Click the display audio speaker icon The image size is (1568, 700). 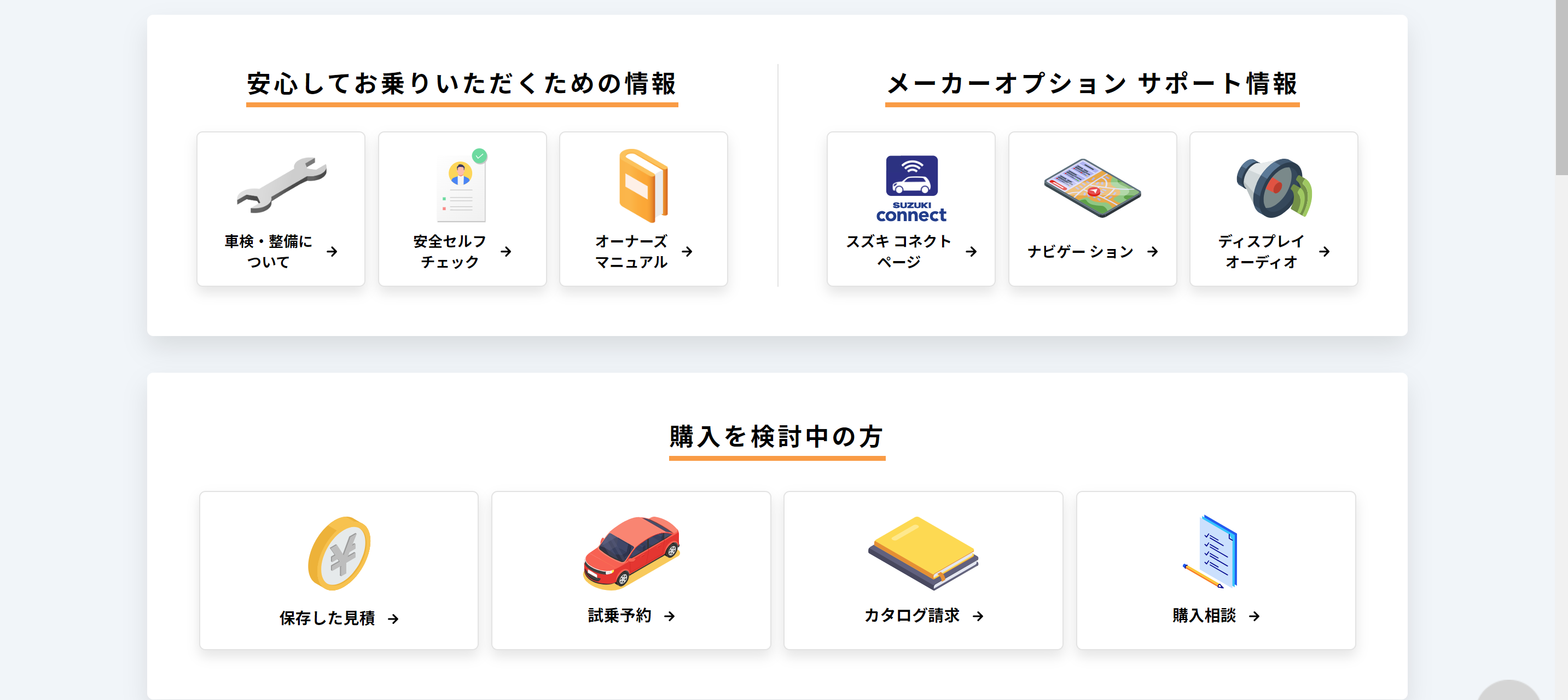click(x=1274, y=188)
